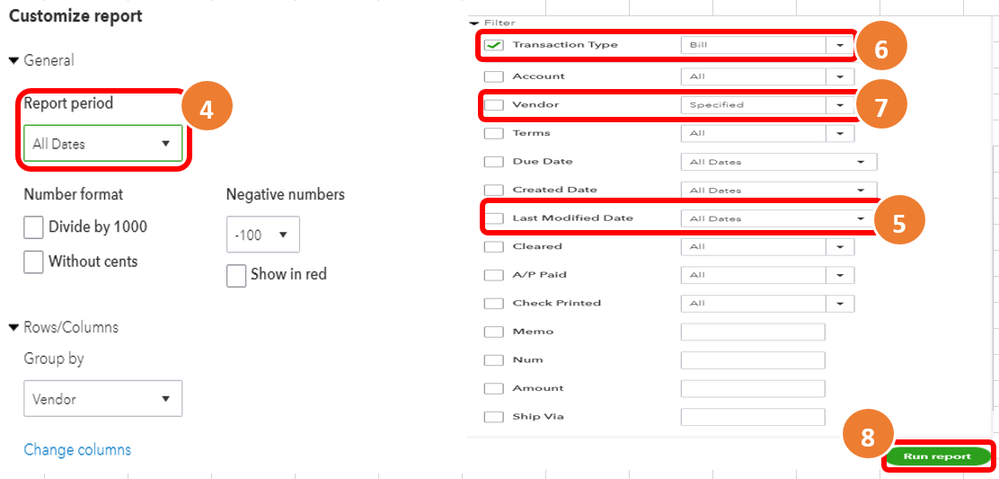
Task: Collapse the Rows/Columns section
Action: [x=14, y=327]
